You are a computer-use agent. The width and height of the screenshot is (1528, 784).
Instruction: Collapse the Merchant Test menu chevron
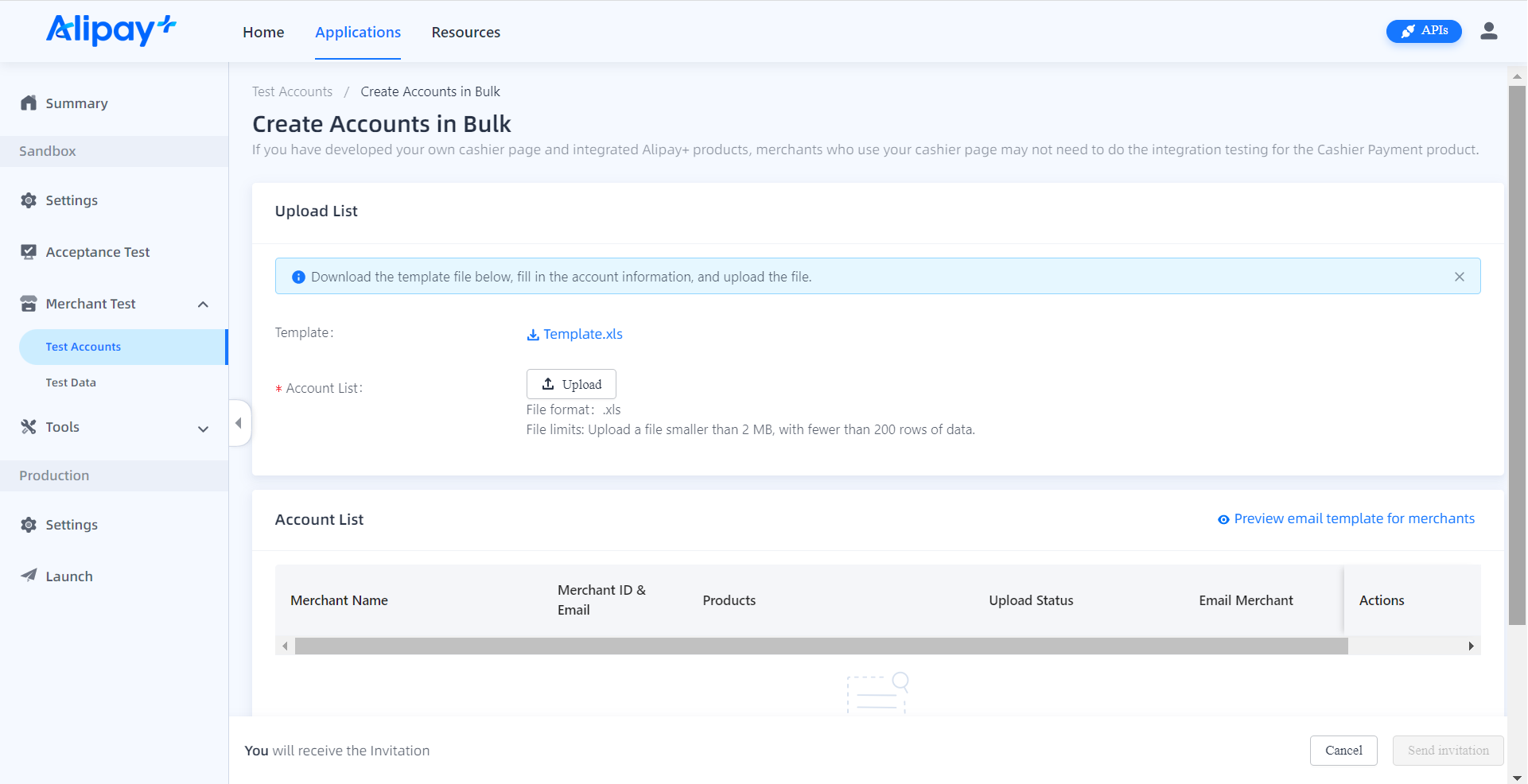click(x=203, y=305)
